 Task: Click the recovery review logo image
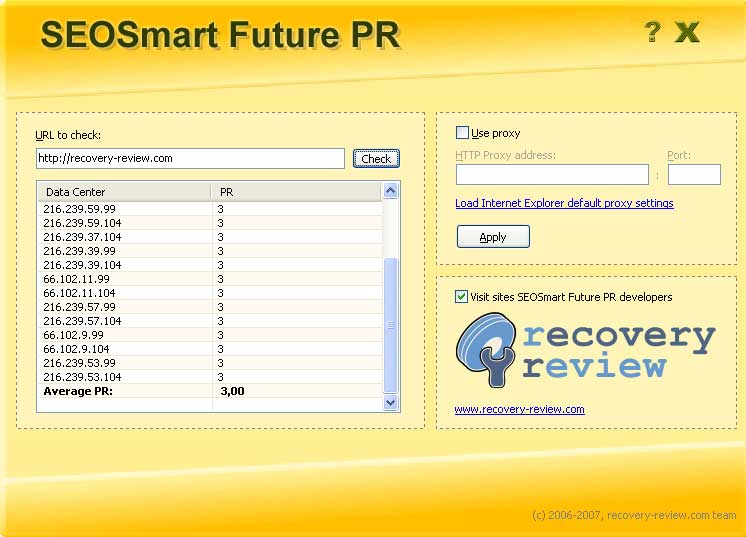(x=585, y=350)
